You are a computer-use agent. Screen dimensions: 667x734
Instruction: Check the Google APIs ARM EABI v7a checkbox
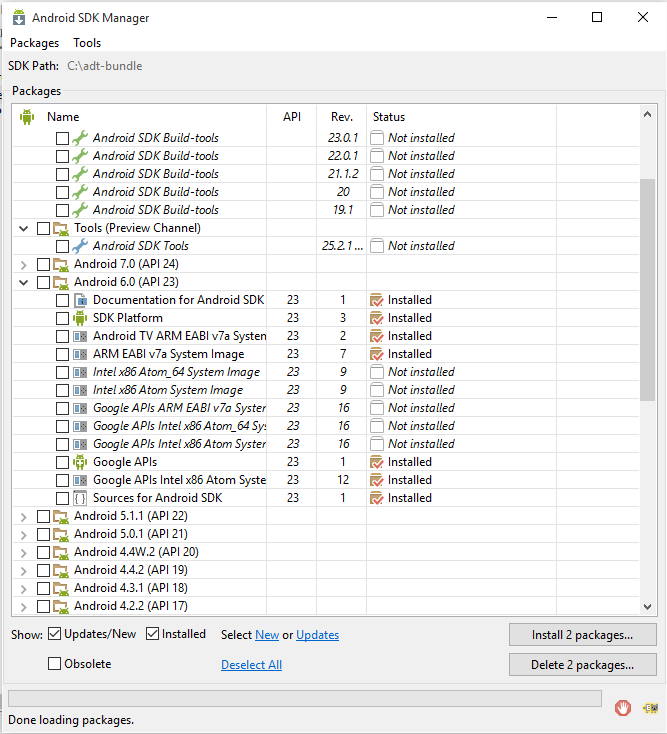tap(62, 409)
